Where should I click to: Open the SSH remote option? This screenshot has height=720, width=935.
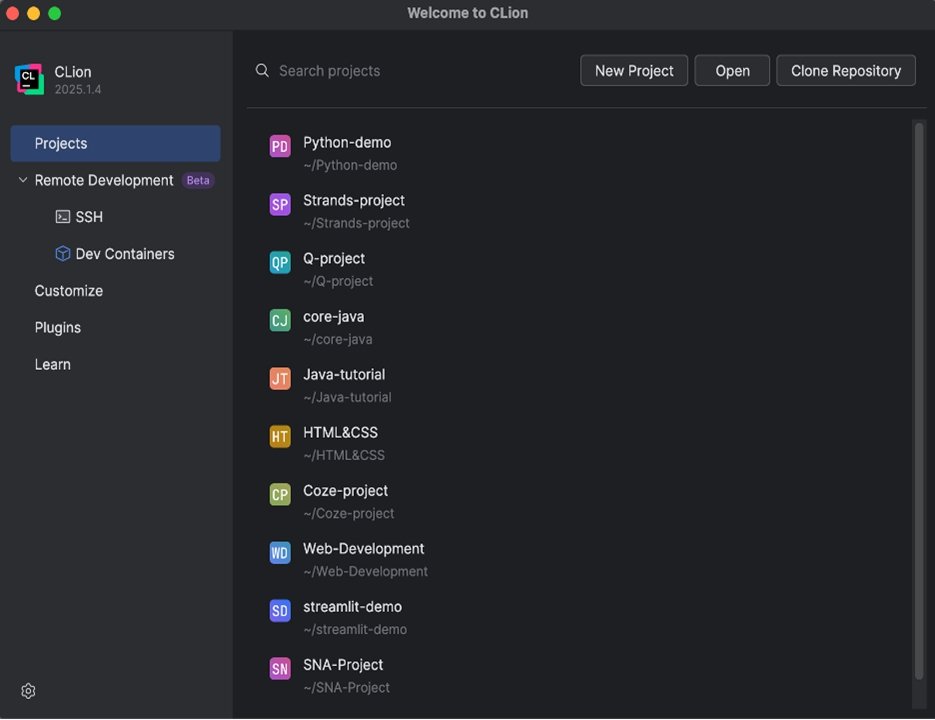click(x=89, y=217)
